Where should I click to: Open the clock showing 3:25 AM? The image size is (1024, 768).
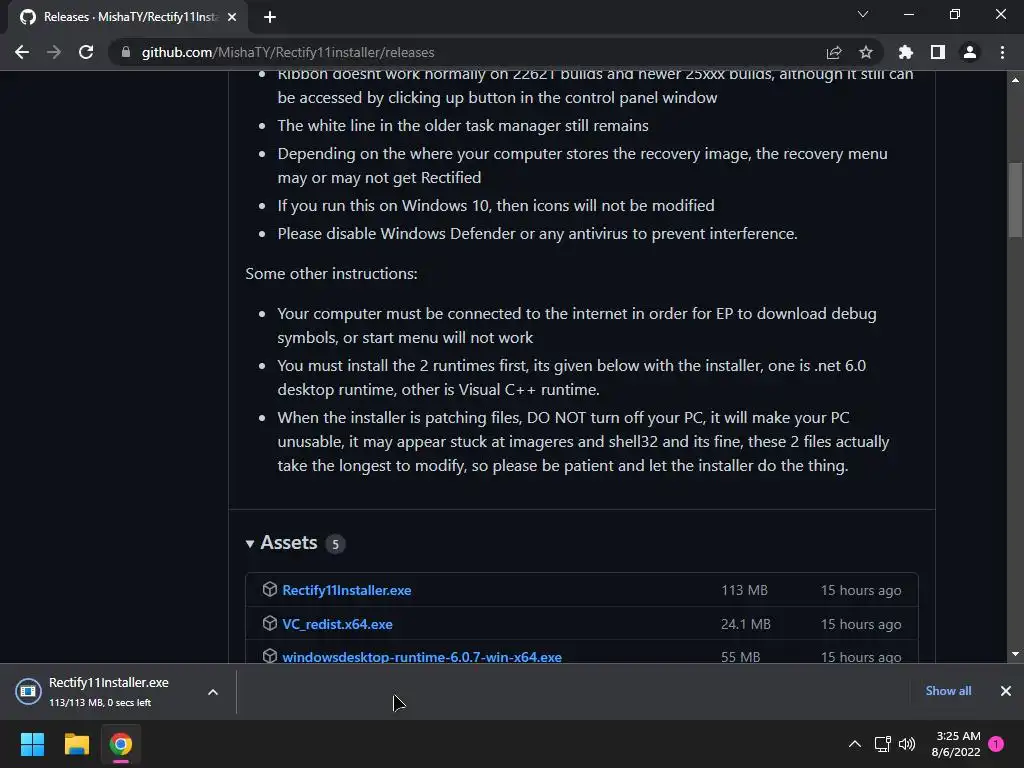[x=957, y=744]
